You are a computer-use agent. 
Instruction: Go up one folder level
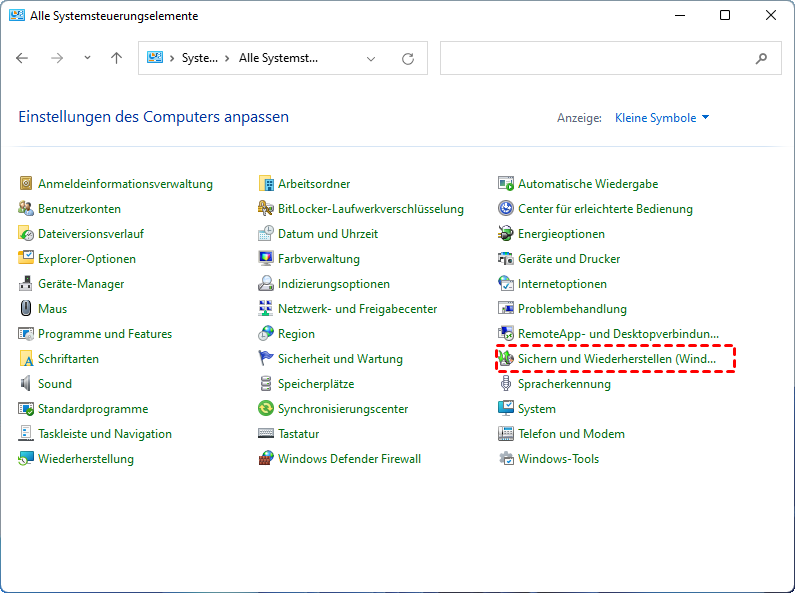(x=116, y=58)
